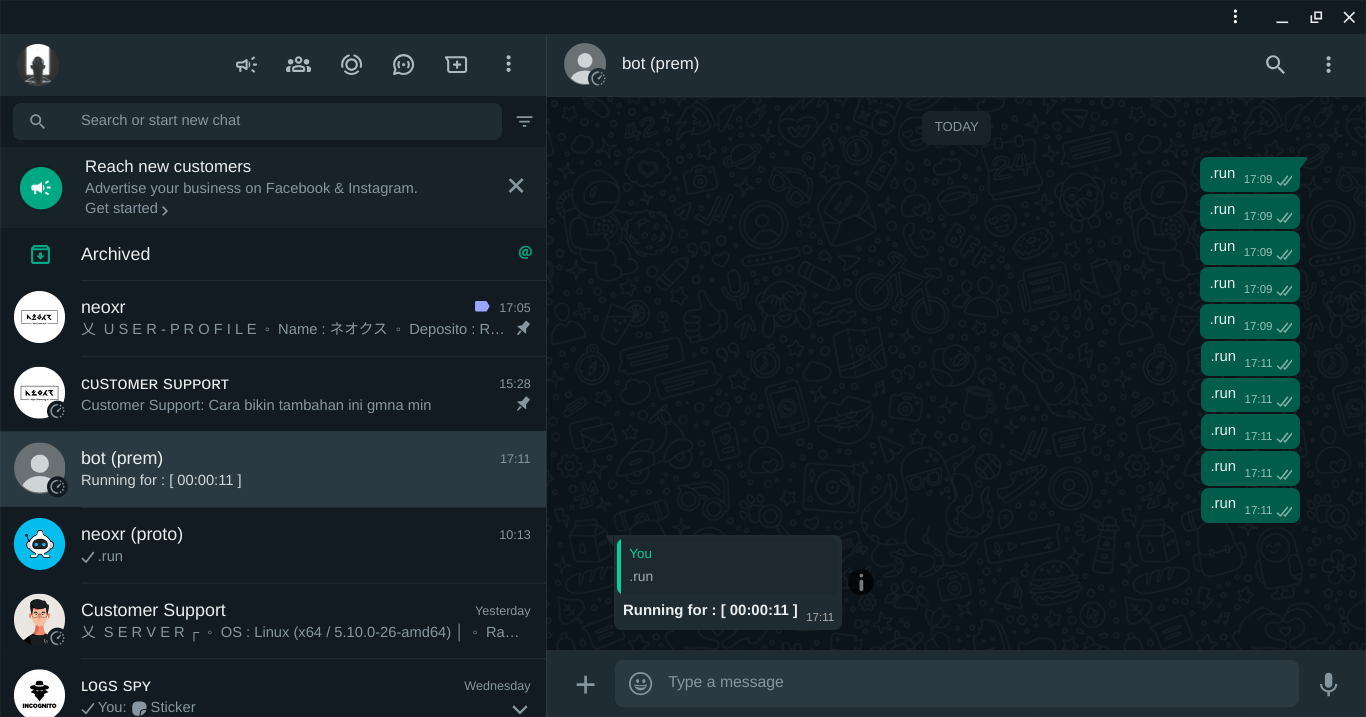The width and height of the screenshot is (1366, 717).
Task: Toggle the unread chats filter icon
Action: (x=524, y=121)
